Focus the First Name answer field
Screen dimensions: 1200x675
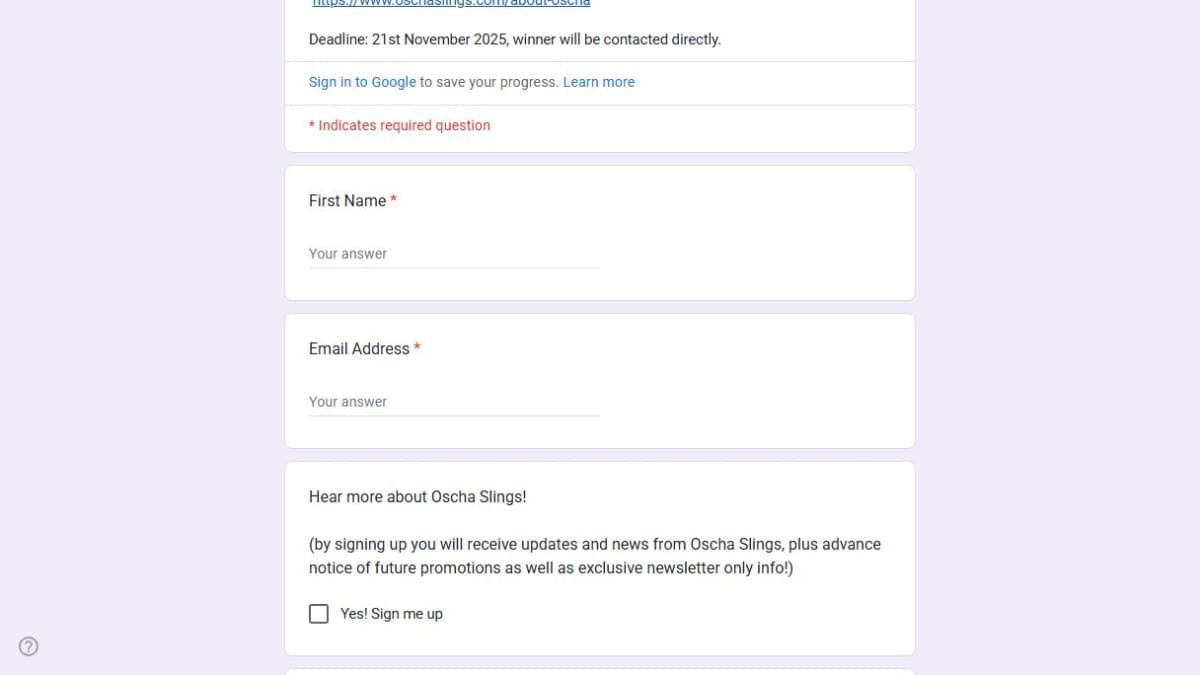tap(453, 254)
